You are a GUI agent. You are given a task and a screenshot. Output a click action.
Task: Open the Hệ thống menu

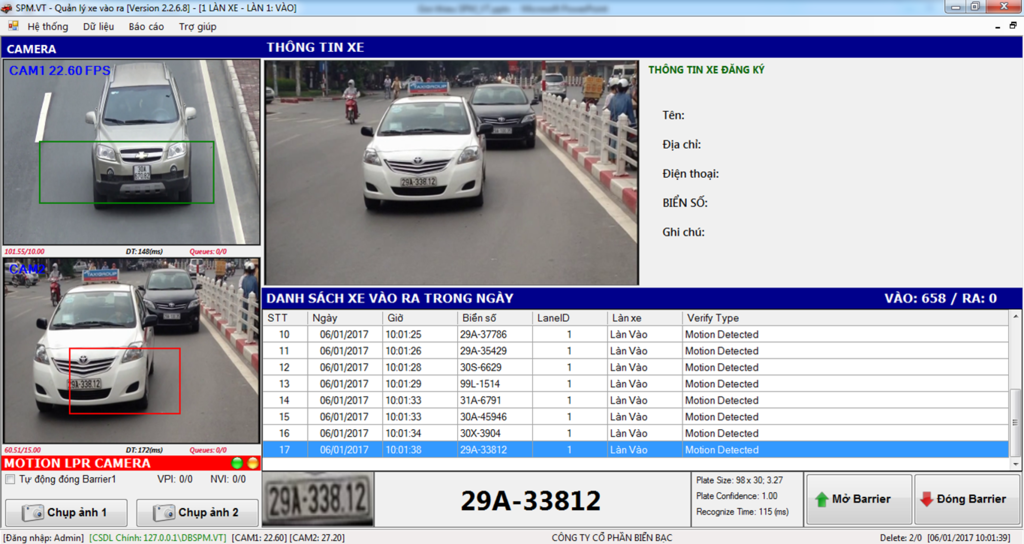(48, 26)
